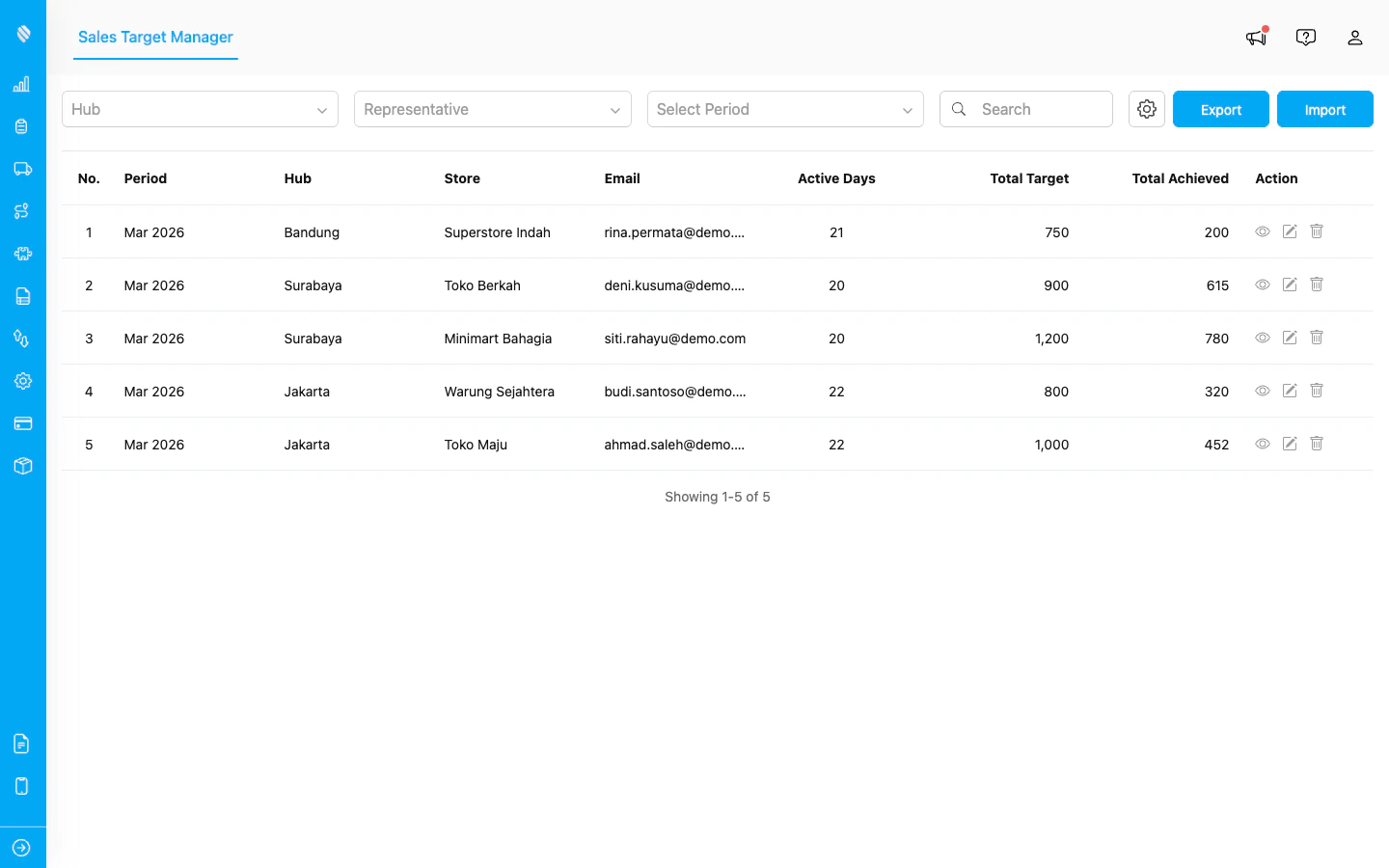This screenshot has height=868, width=1389.
Task: Open the table column settings gear
Action: tap(1146, 109)
